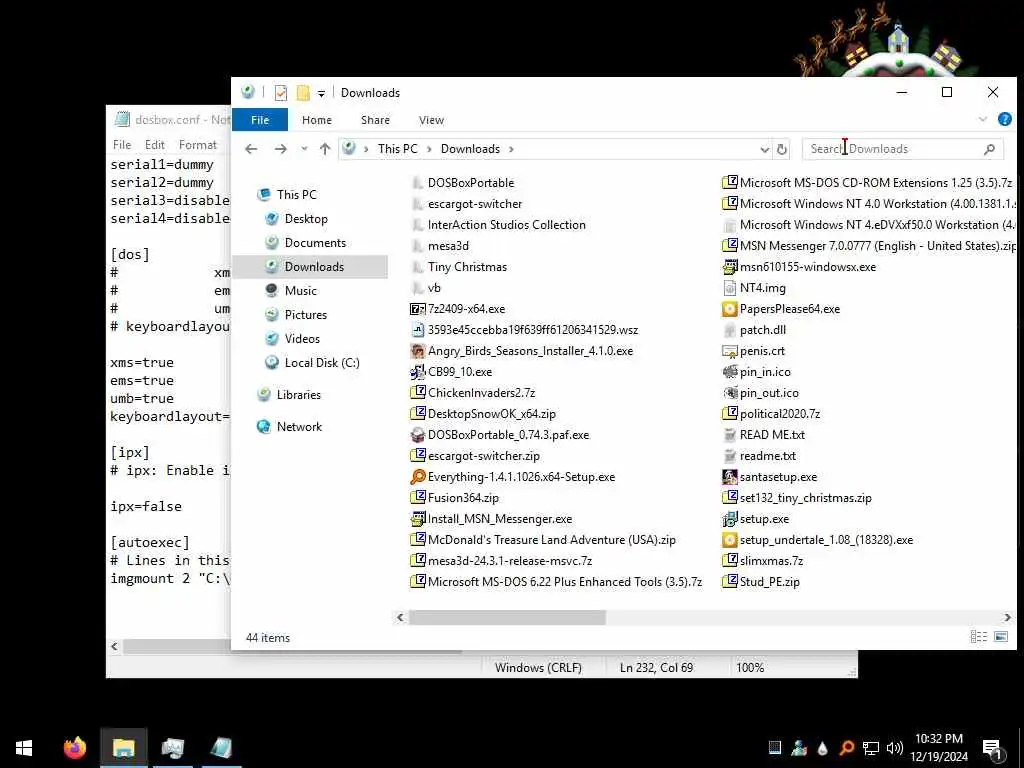Open the Home ribbon tab
This screenshot has width=1024, height=768.
click(317, 120)
